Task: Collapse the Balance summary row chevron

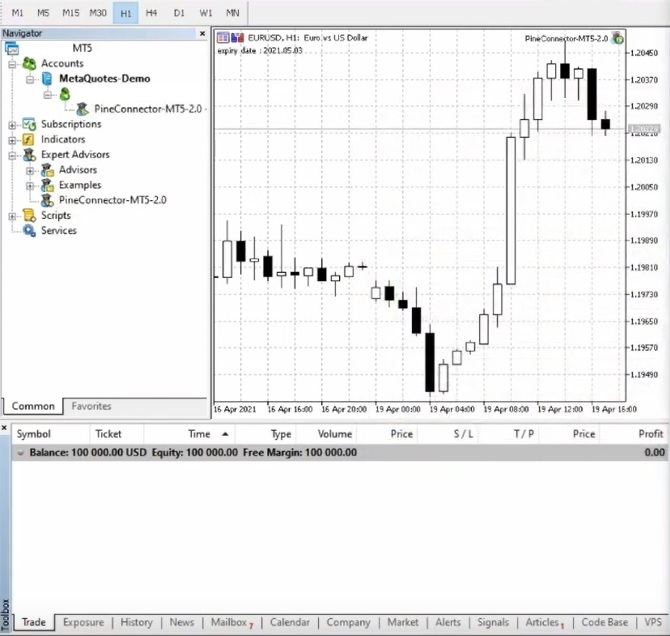Action: pos(20,453)
